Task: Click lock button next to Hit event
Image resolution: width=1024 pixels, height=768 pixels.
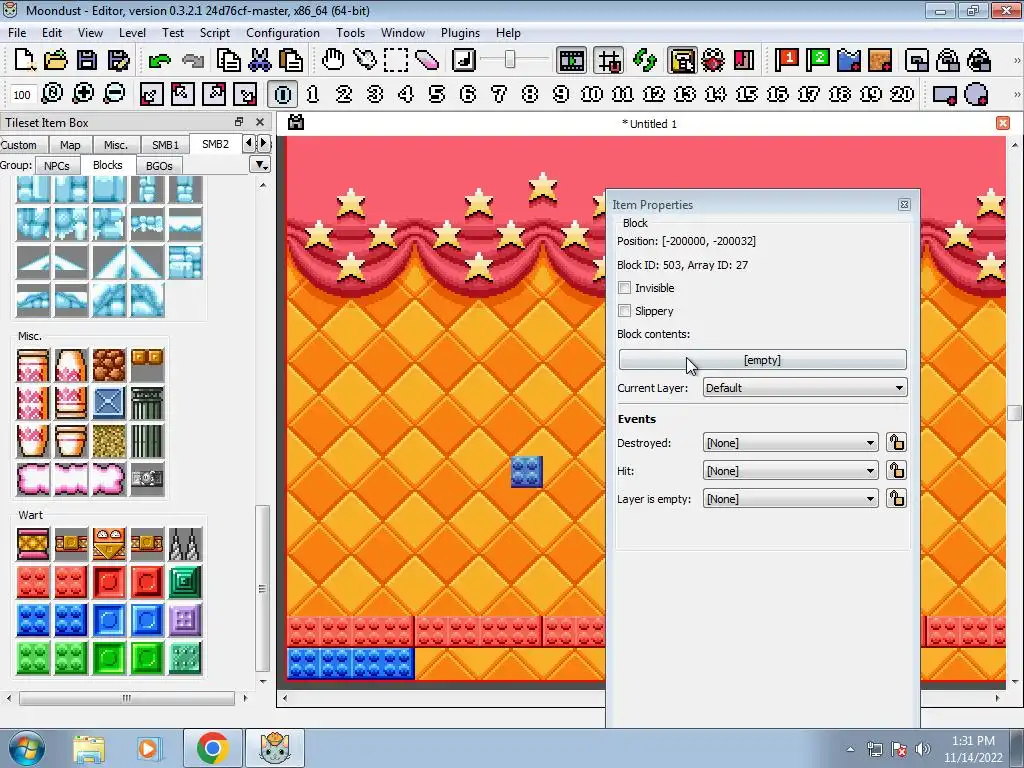Action: point(896,471)
